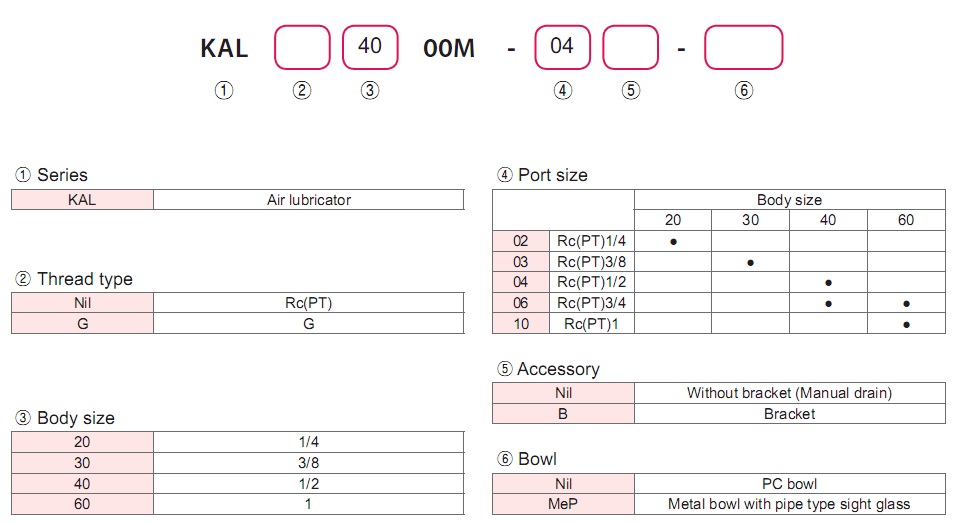
Task: Click the pink KAL cell in Series table
Action: 82,200
